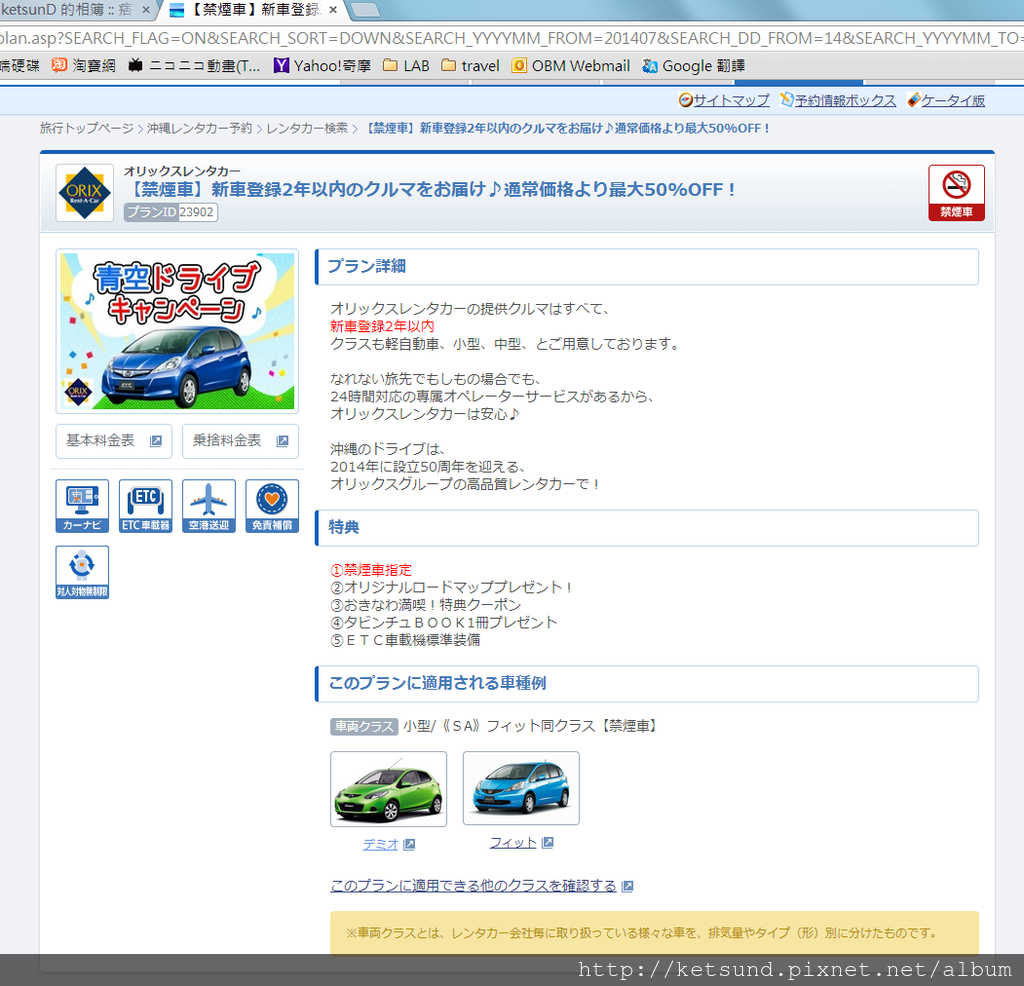Click the デミオ car model link
This screenshot has height=986, width=1024.
[380, 843]
